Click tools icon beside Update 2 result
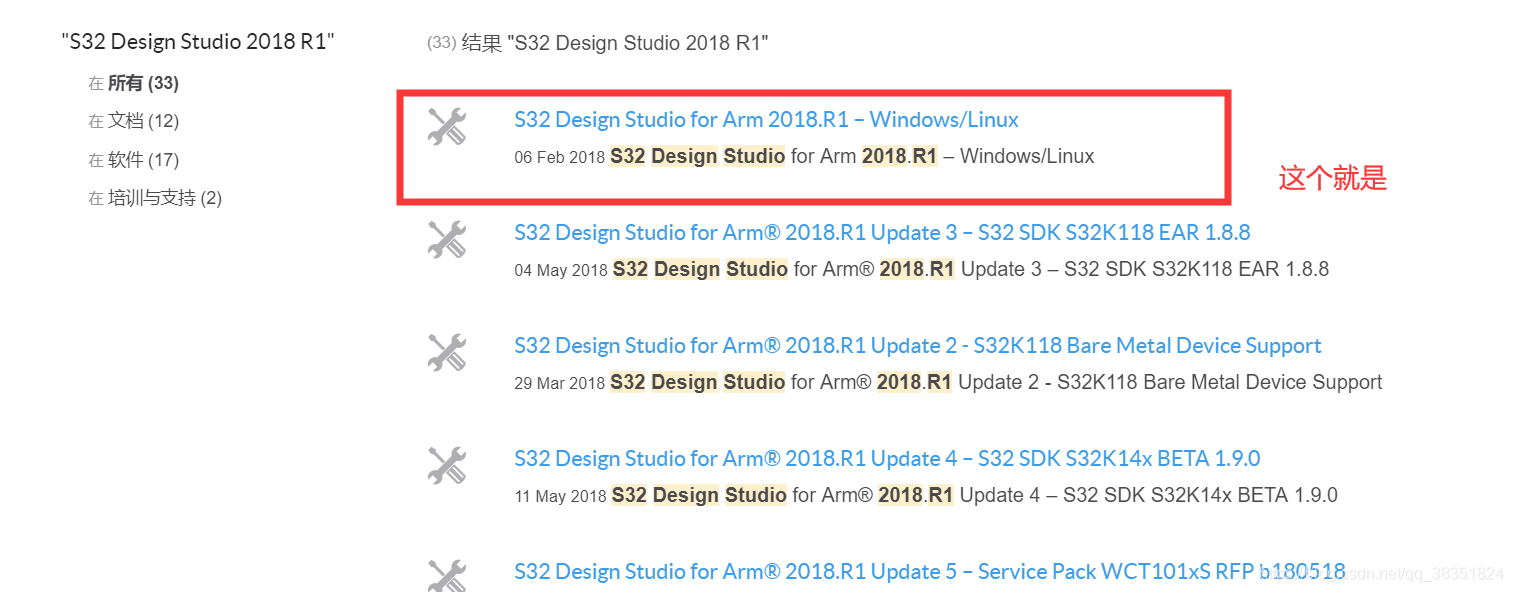Image resolution: width=1513 pixels, height=592 pixels. 447,353
